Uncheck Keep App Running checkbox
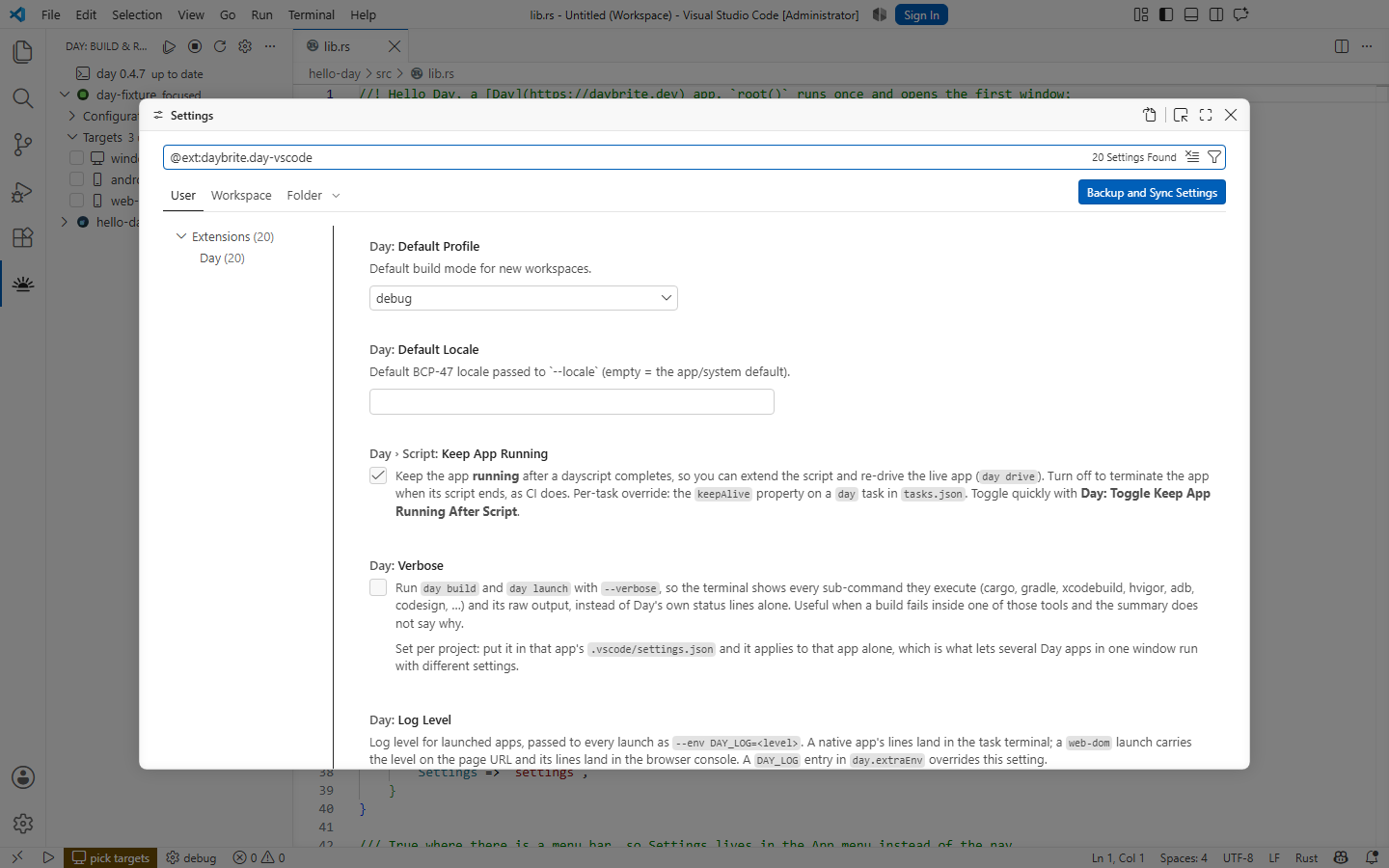The height and width of the screenshot is (868, 1389). click(x=378, y=475)
